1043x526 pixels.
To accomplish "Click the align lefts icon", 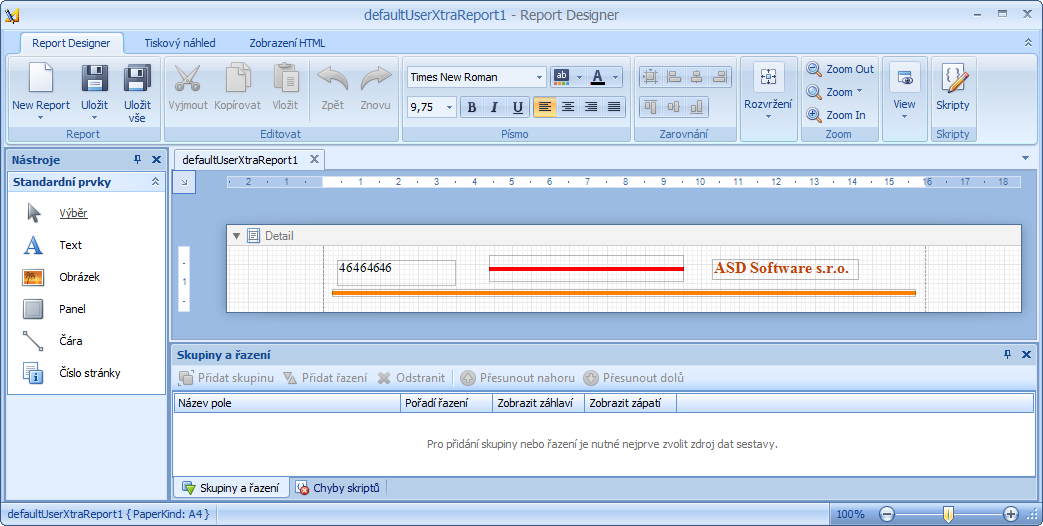I will (x=674, y=77).
